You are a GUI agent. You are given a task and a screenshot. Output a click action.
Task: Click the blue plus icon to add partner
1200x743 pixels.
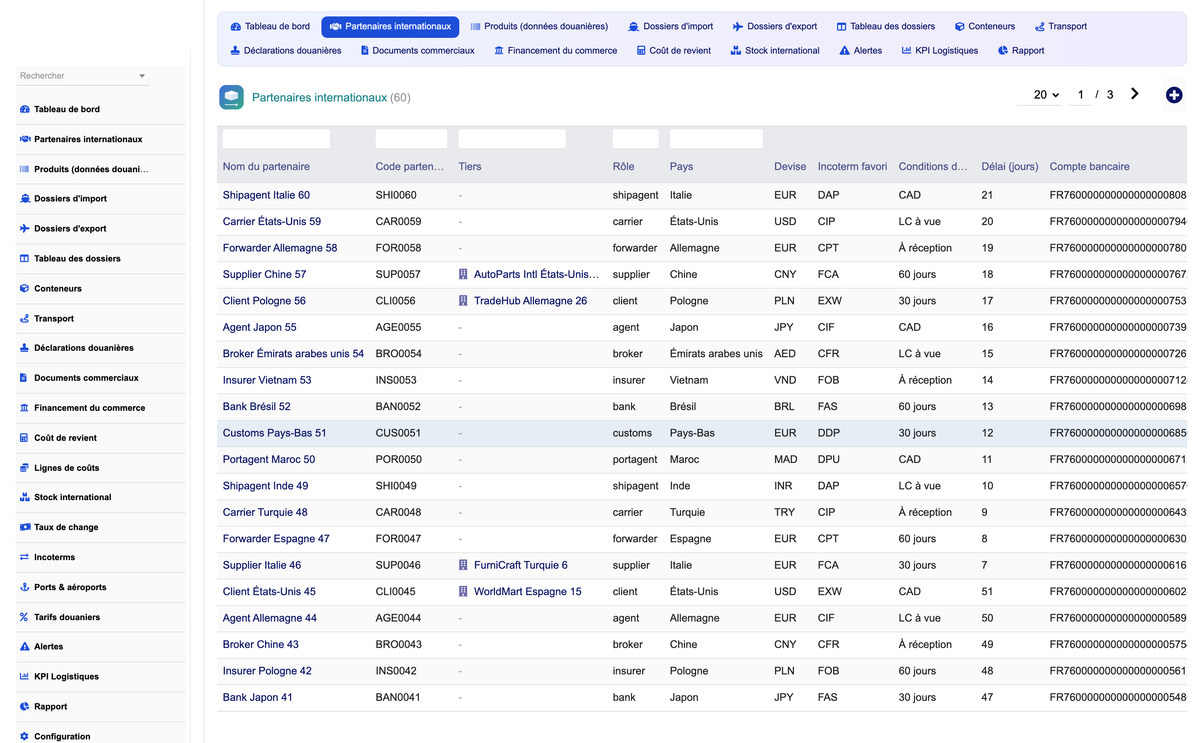pos(1174,95)
